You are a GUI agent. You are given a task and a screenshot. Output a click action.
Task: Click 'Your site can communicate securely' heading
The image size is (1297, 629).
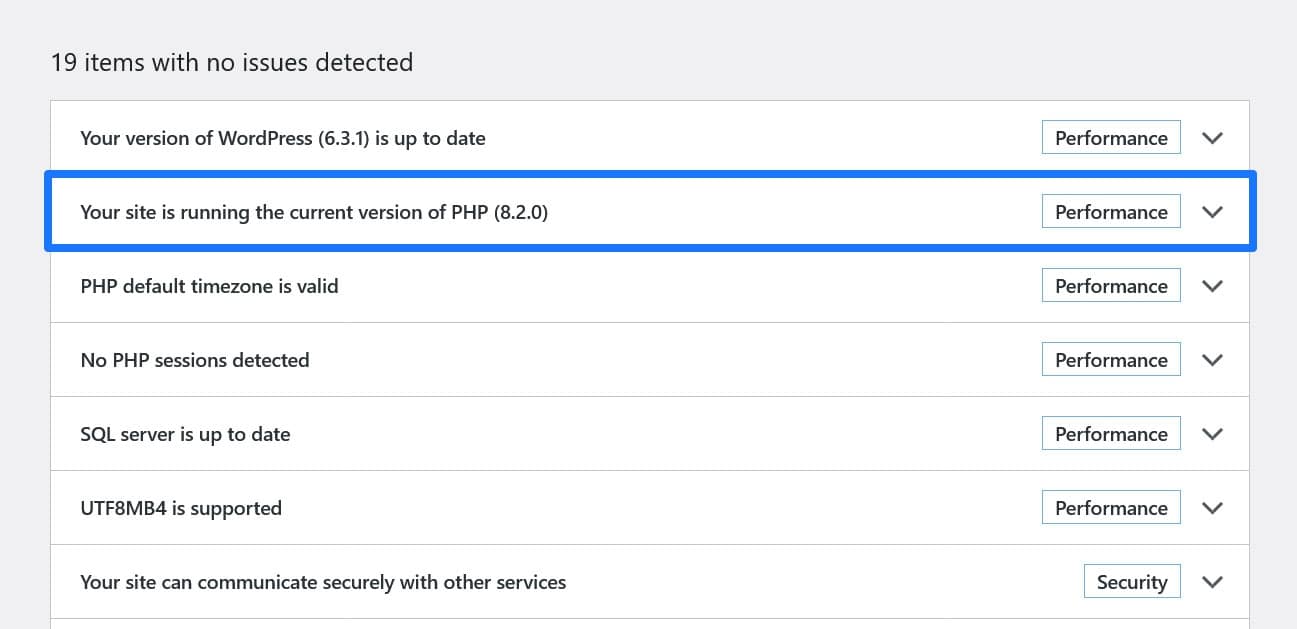(323, 582)
